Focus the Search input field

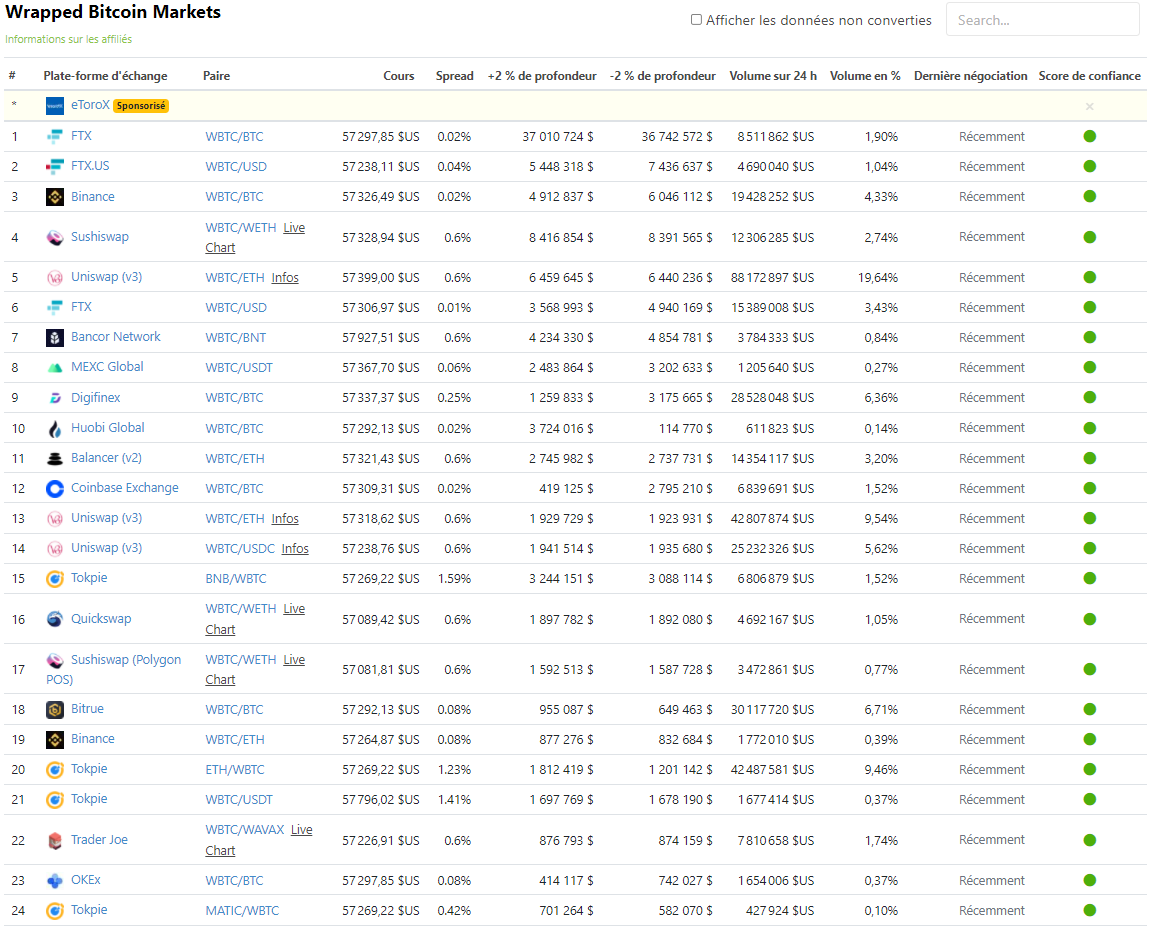pyautogui.click(x=1042, y=20)
